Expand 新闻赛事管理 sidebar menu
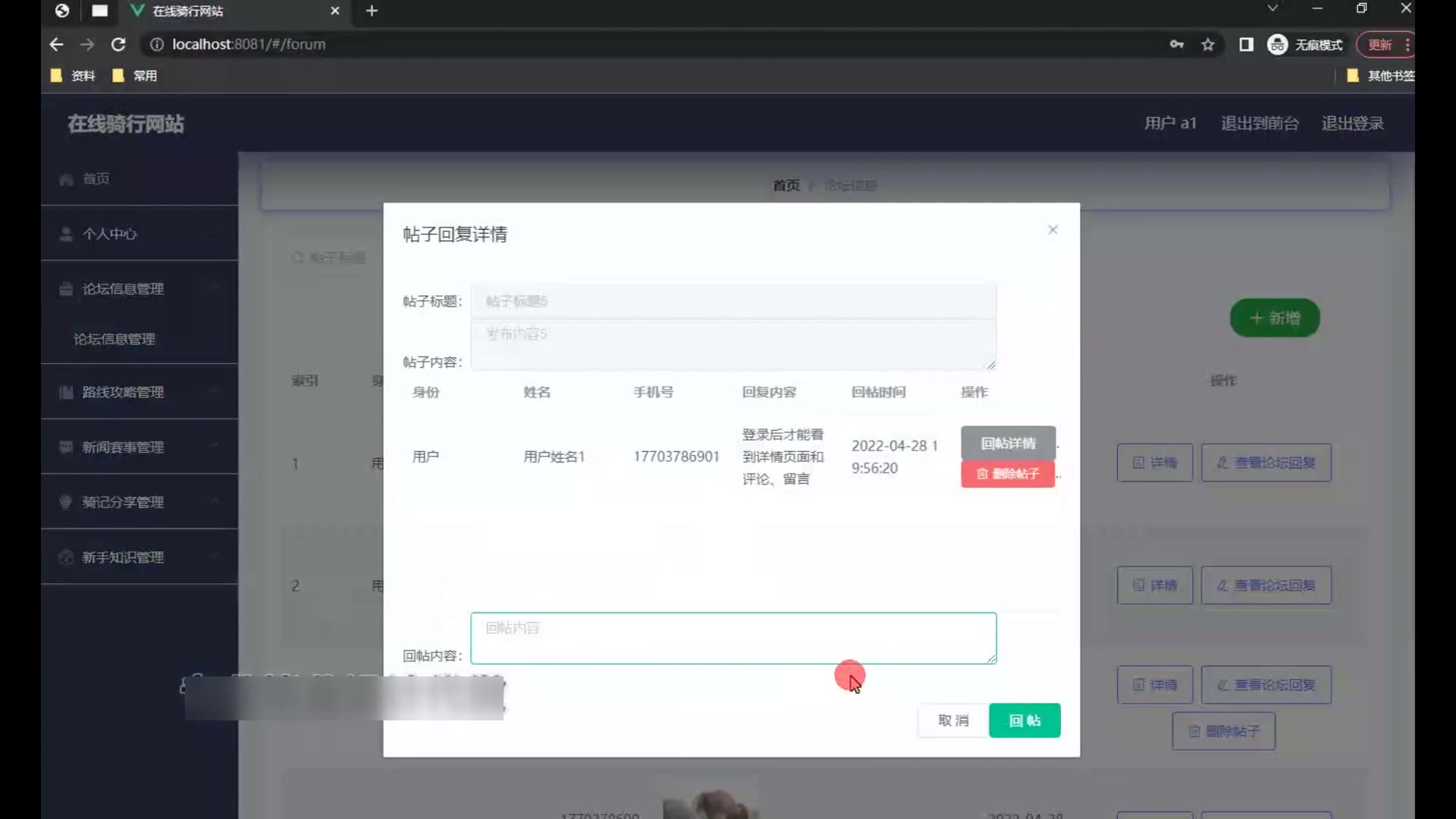This screenshot has width=1456, height=819. [x=123, y=447]
